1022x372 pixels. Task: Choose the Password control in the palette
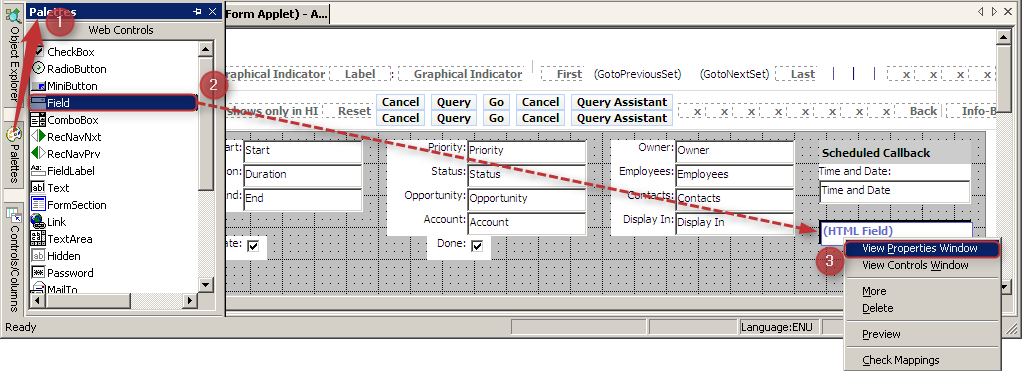[70, 273]
